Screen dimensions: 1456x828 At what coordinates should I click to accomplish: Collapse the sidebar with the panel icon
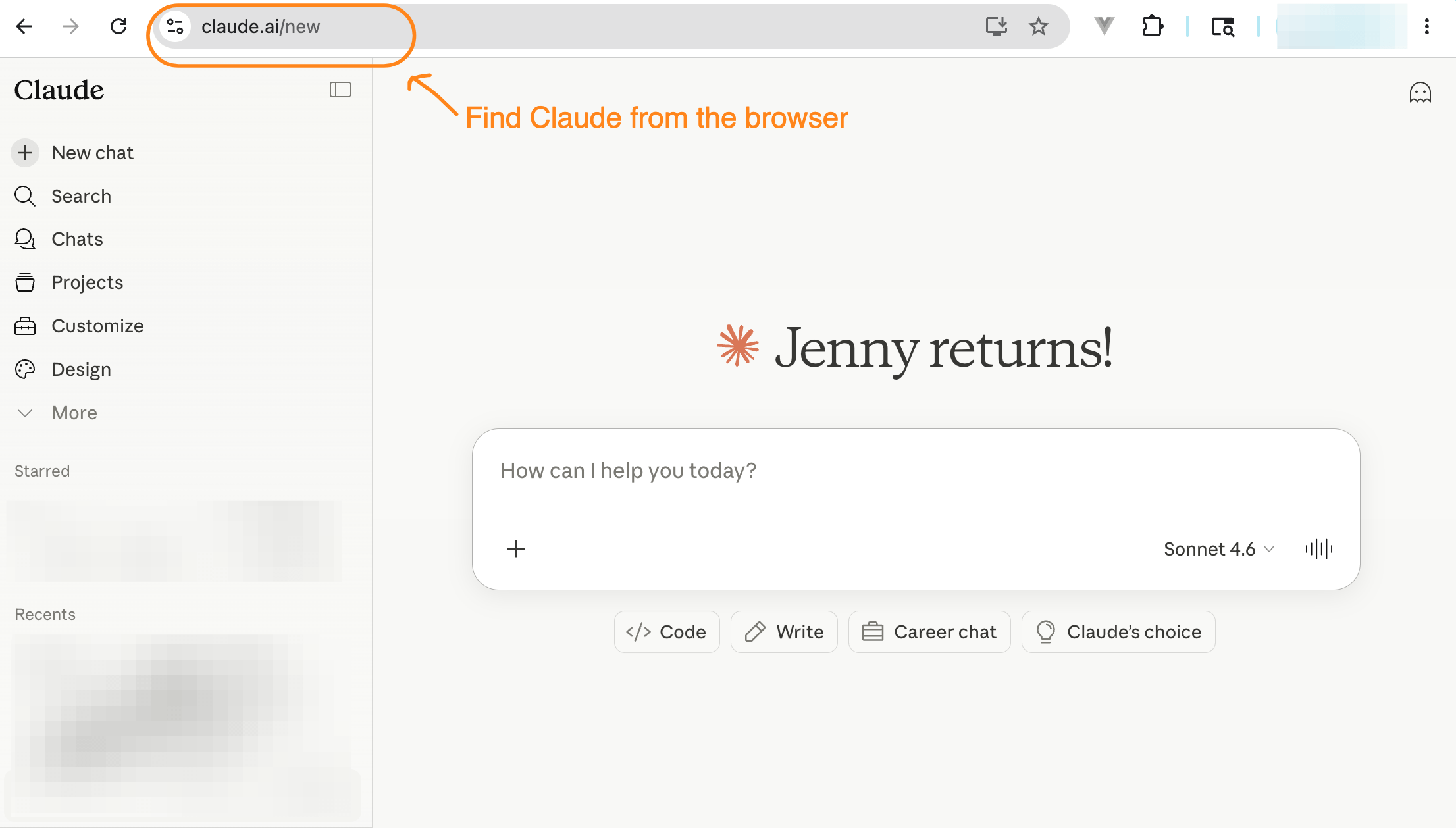340,90
